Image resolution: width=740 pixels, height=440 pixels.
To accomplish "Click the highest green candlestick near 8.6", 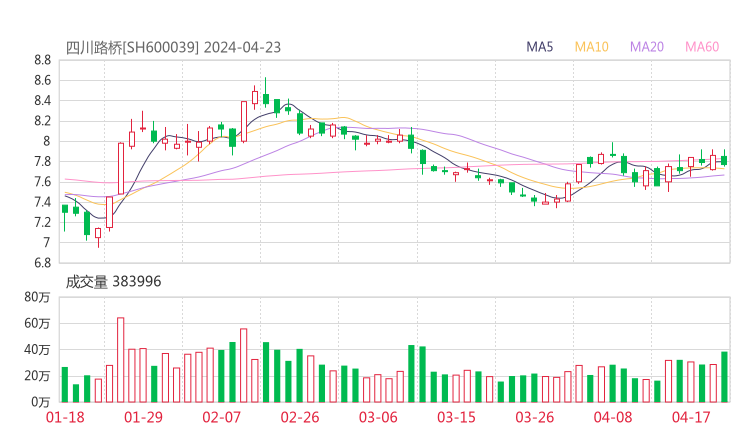I will coord(266,93).
